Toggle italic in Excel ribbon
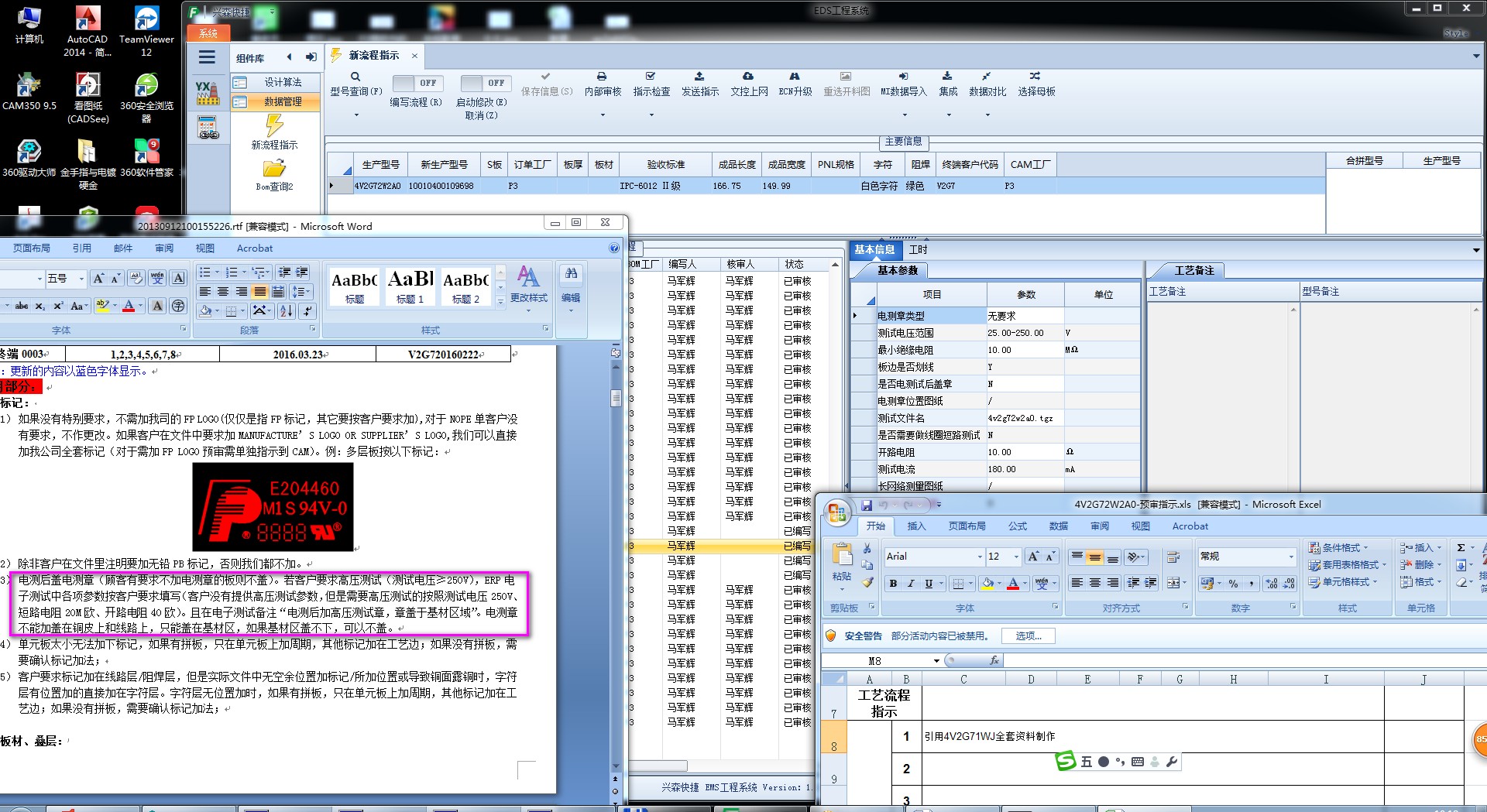This screenshot has height=812, width=1487. coord(911,584)
